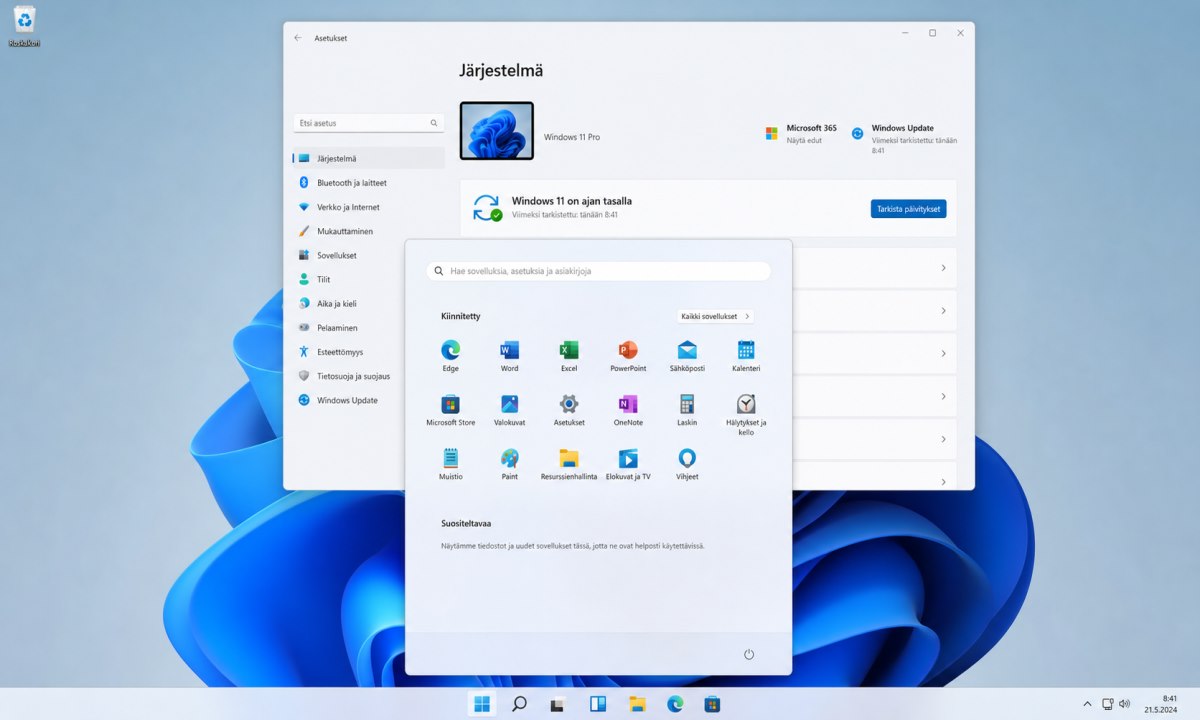Open Widgets from the taskbar
This screenshot has height=720, width=1200.
[x=598, y=703]
